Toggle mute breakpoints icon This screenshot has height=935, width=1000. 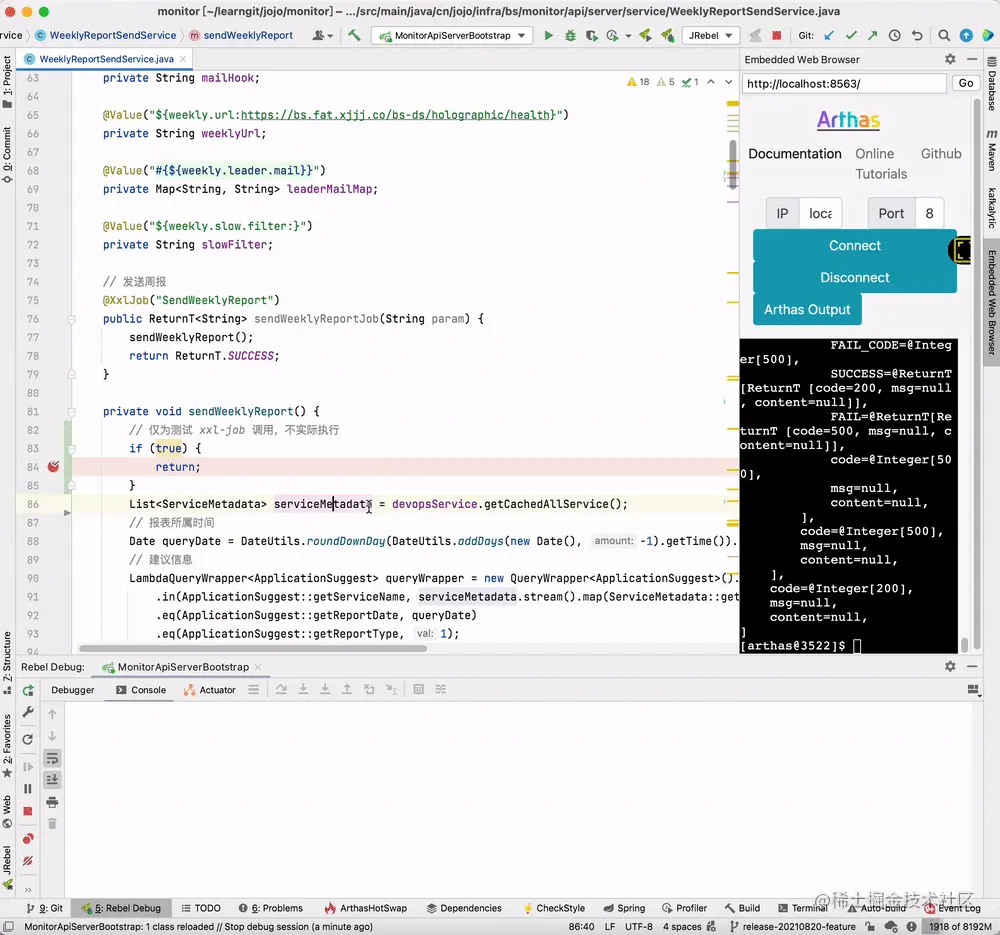coord(27,861)
